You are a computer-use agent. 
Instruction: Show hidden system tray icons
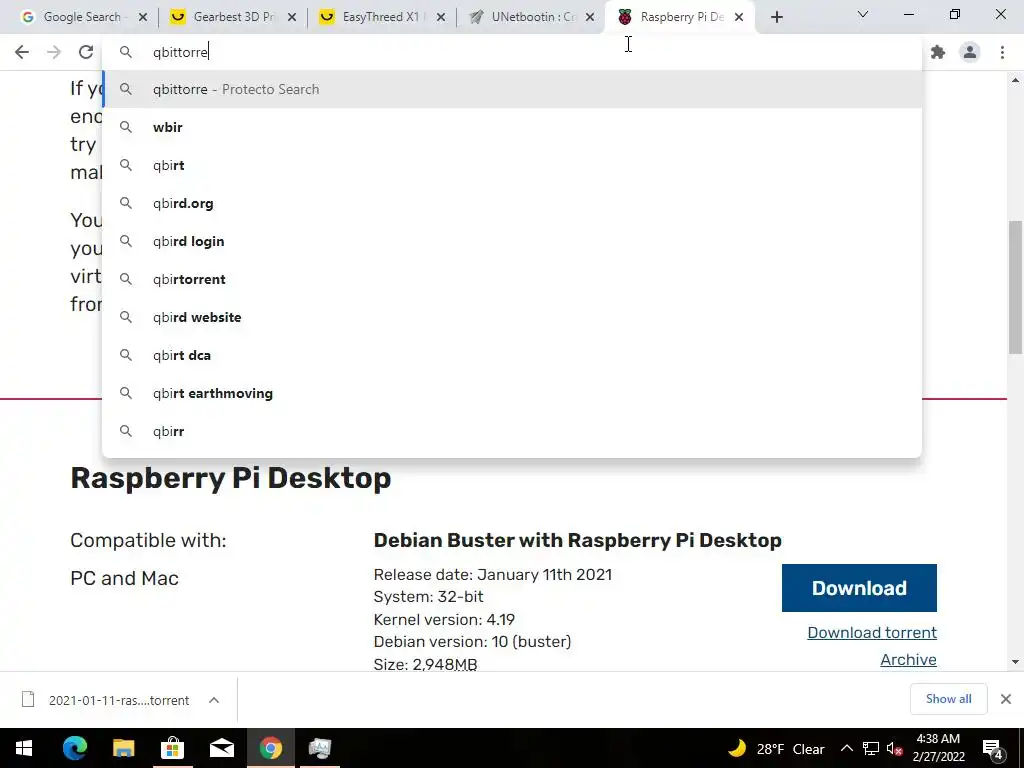[x=846, y=748]
